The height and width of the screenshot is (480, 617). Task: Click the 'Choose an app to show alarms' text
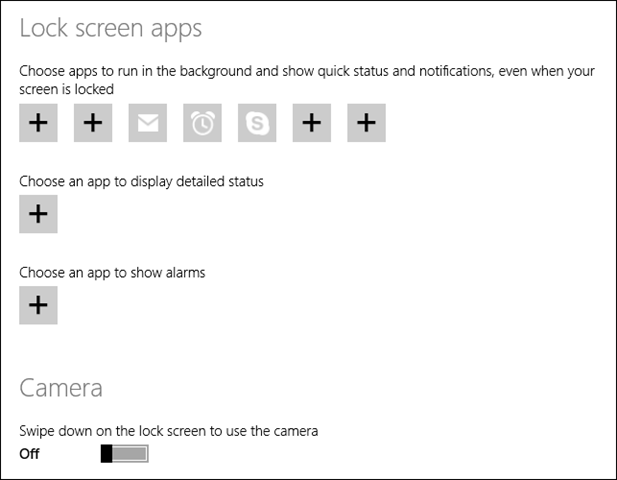tap(112, 273)
